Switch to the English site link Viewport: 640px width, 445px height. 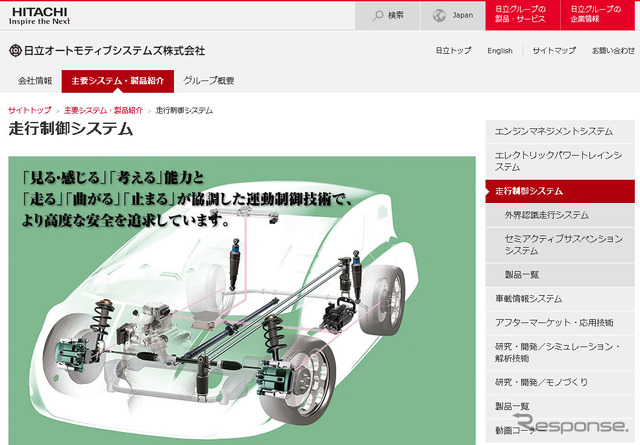click(x=500, y=51)
